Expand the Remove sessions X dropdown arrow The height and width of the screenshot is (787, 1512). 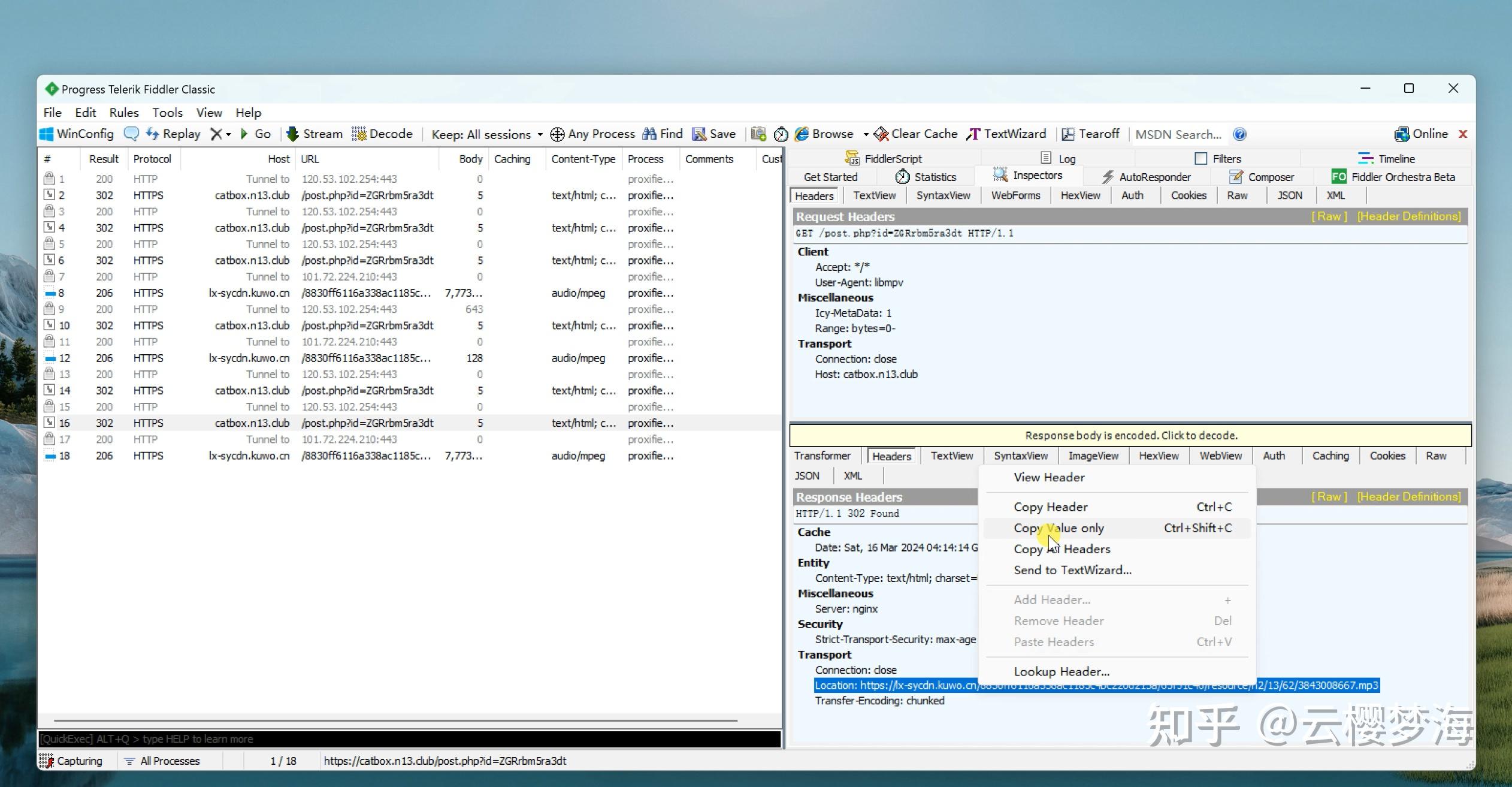coord(228,134)
